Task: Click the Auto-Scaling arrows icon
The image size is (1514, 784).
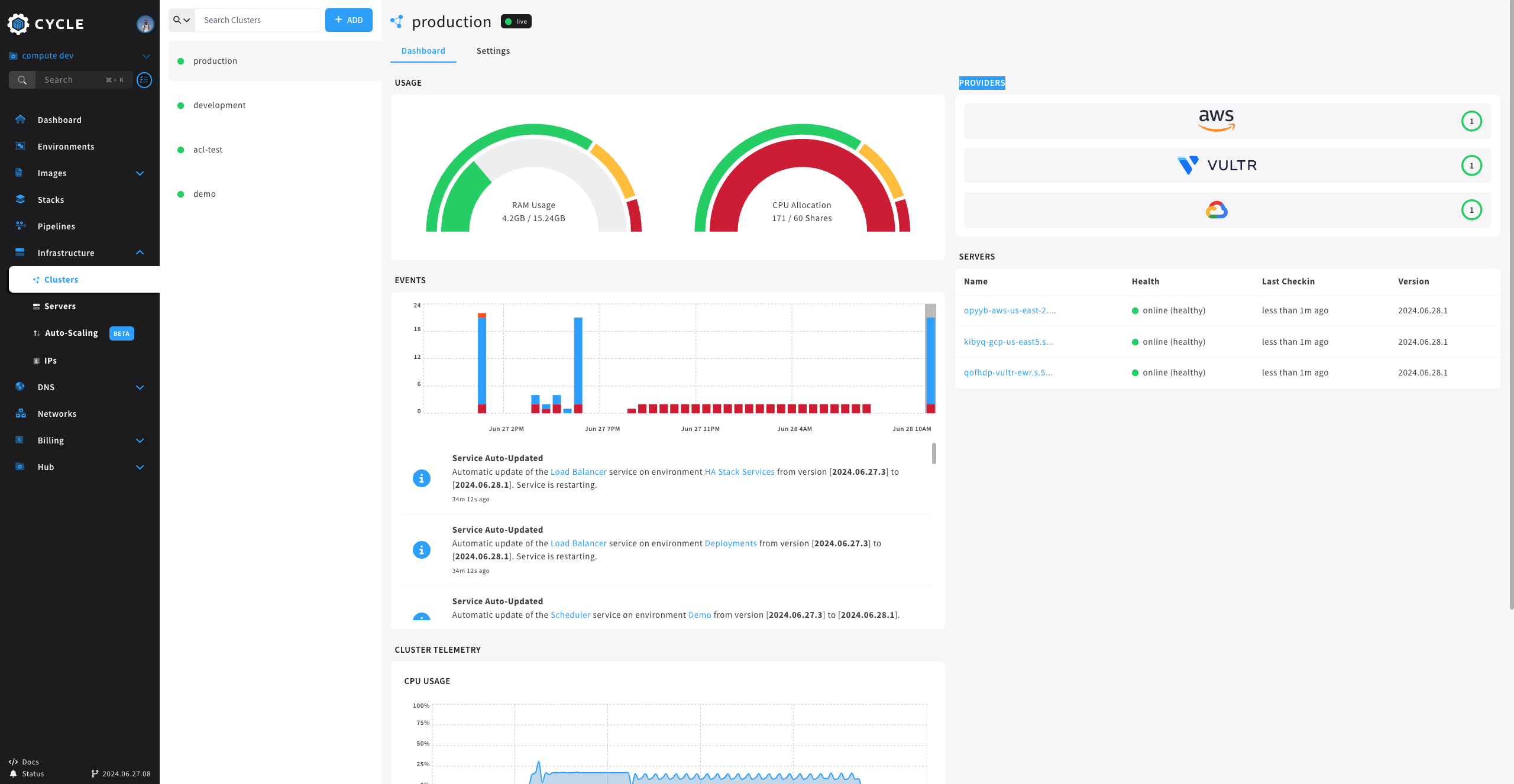Action: [x=37, y=333]
